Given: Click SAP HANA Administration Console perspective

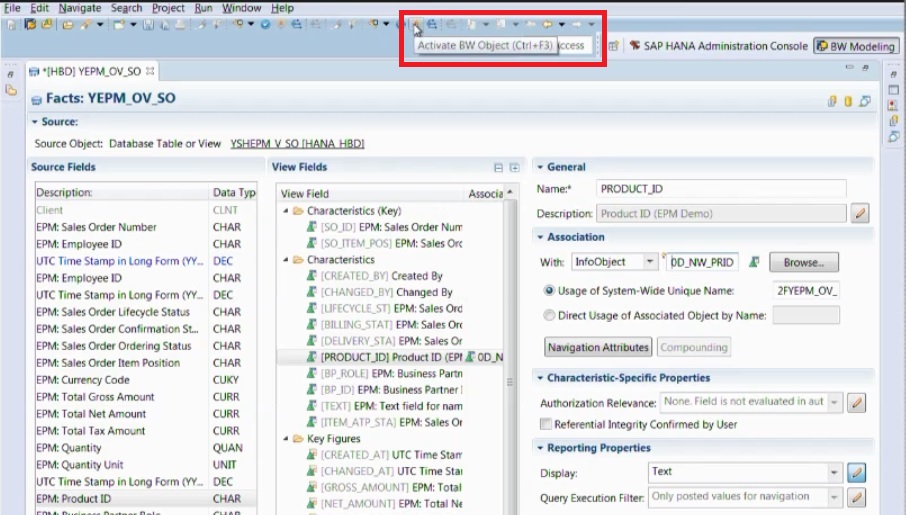Looking at the screenshot, I should (x=719, y=46).
